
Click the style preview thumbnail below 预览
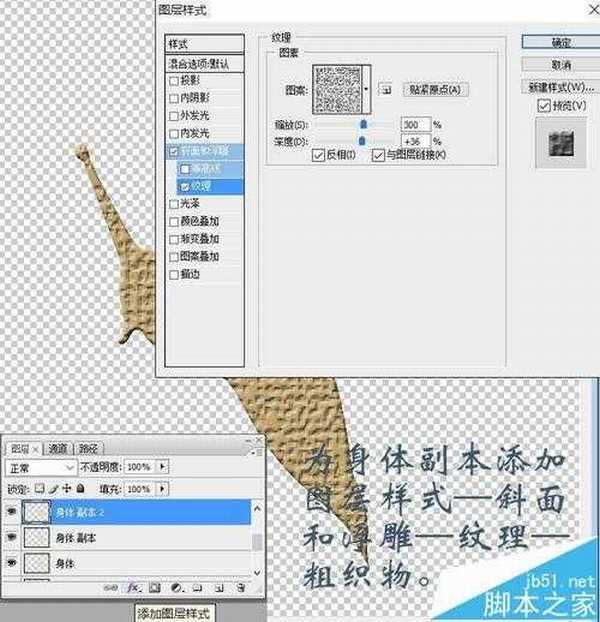click(561, 143)
